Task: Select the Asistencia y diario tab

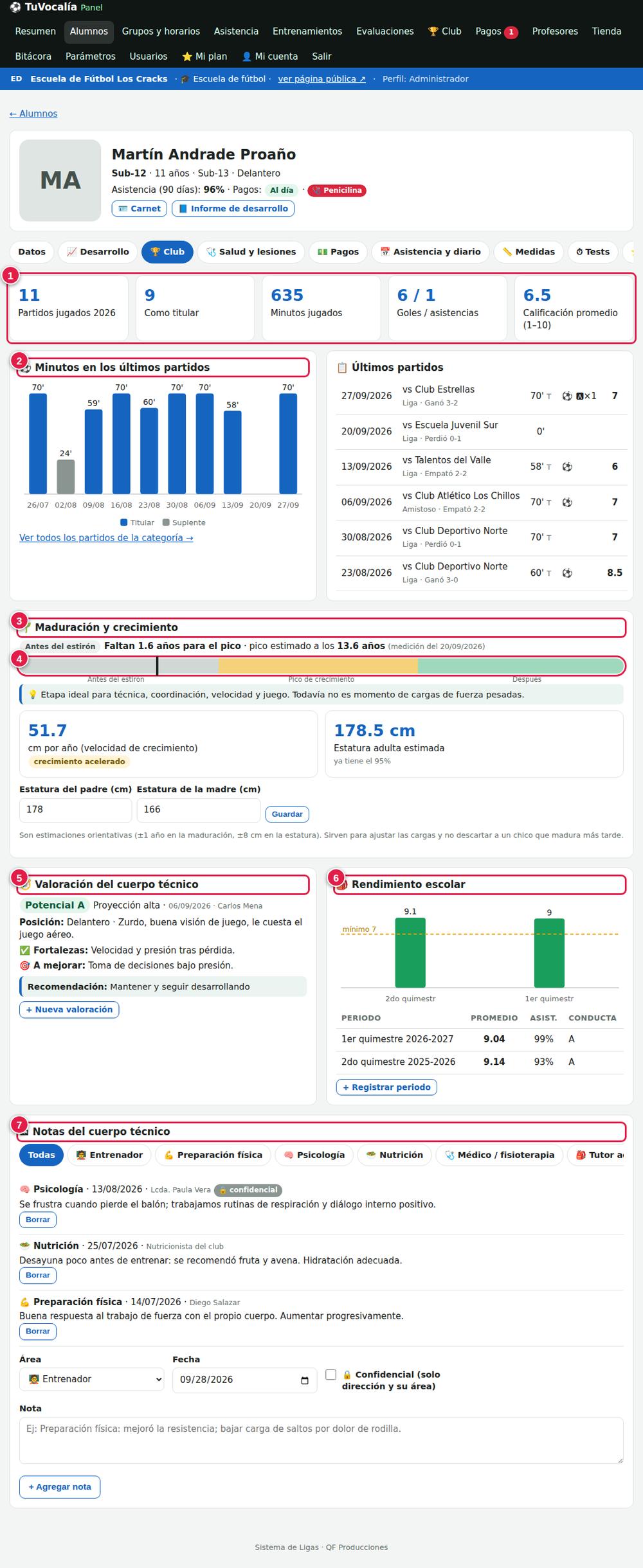Action: [x=430, y=252]
